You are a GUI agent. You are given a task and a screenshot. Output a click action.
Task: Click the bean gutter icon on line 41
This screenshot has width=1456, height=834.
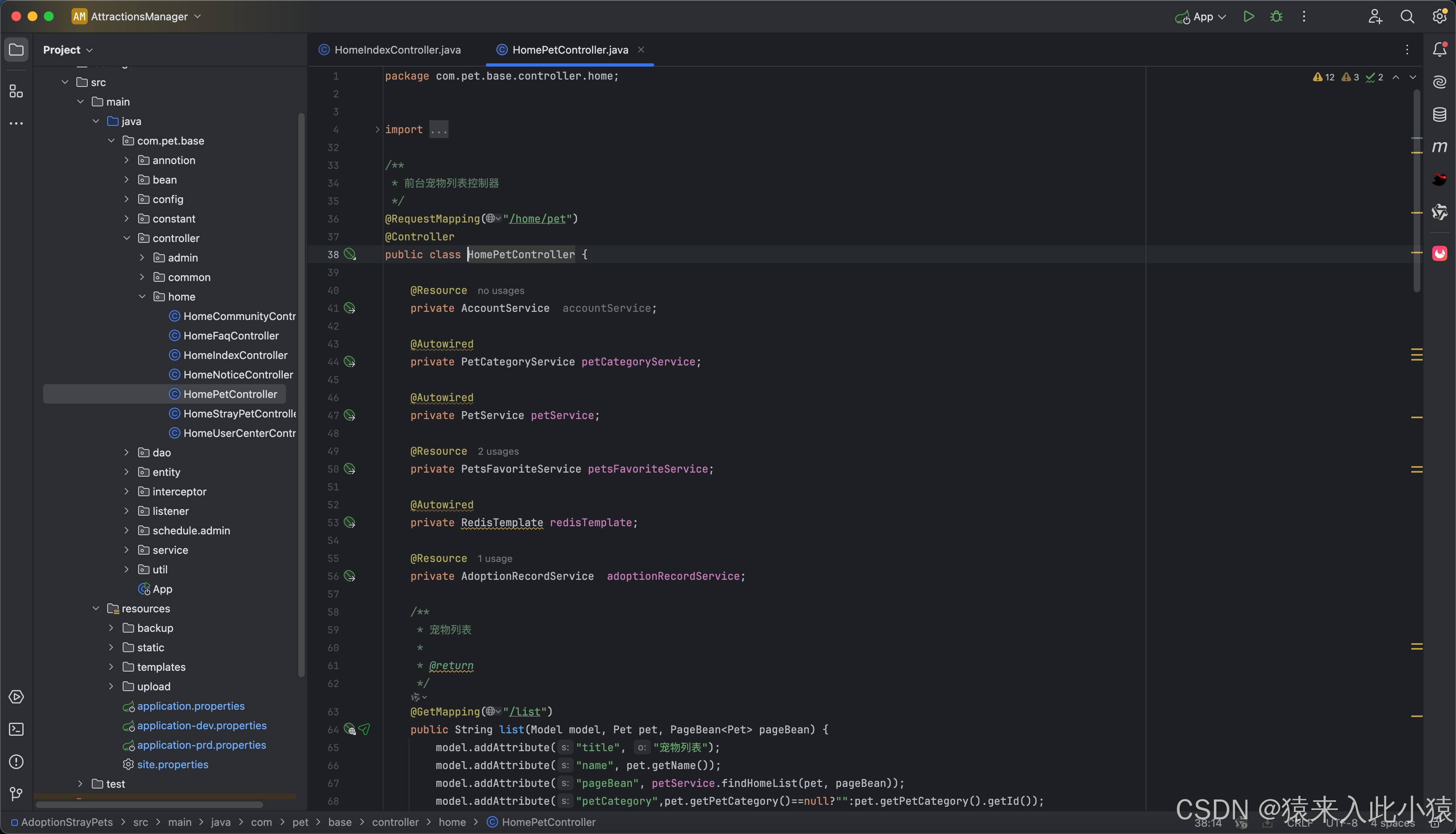(349, 308)
